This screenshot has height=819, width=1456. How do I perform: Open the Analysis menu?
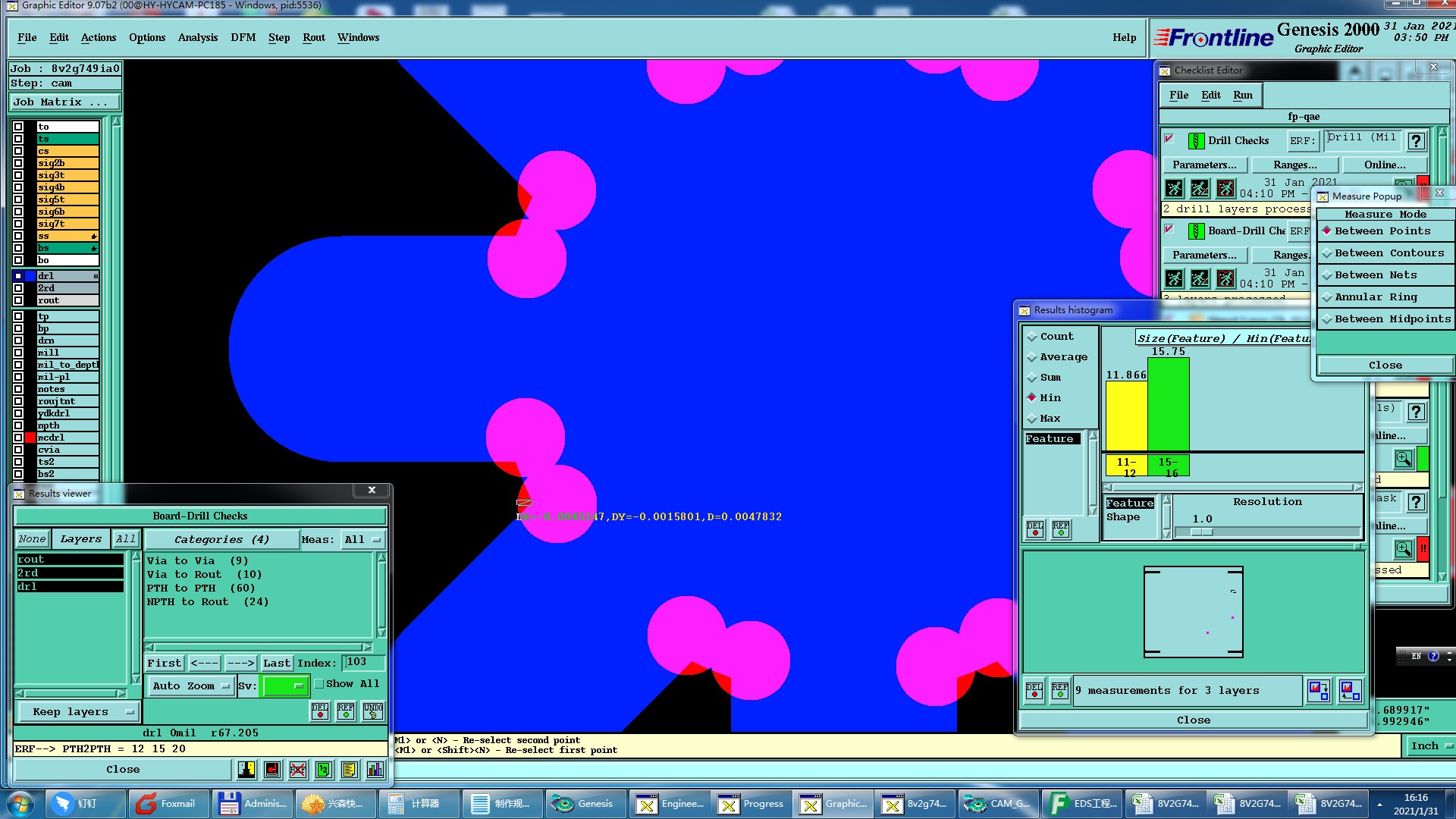(x=197, y=37)
